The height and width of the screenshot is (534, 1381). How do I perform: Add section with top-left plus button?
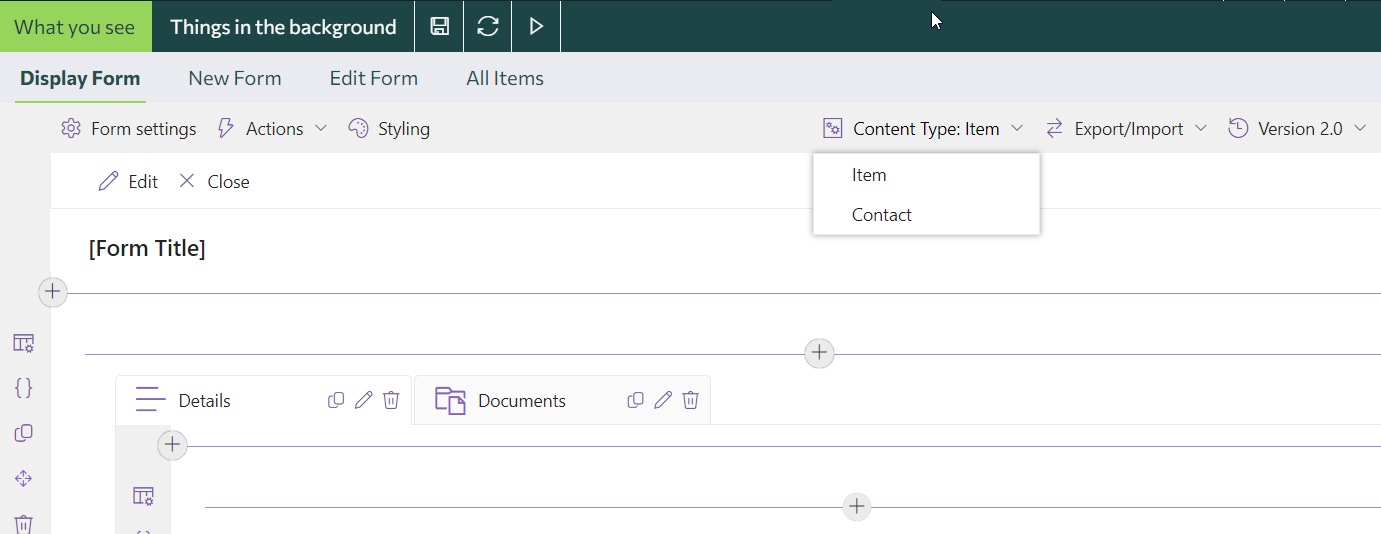pos(52,292)
